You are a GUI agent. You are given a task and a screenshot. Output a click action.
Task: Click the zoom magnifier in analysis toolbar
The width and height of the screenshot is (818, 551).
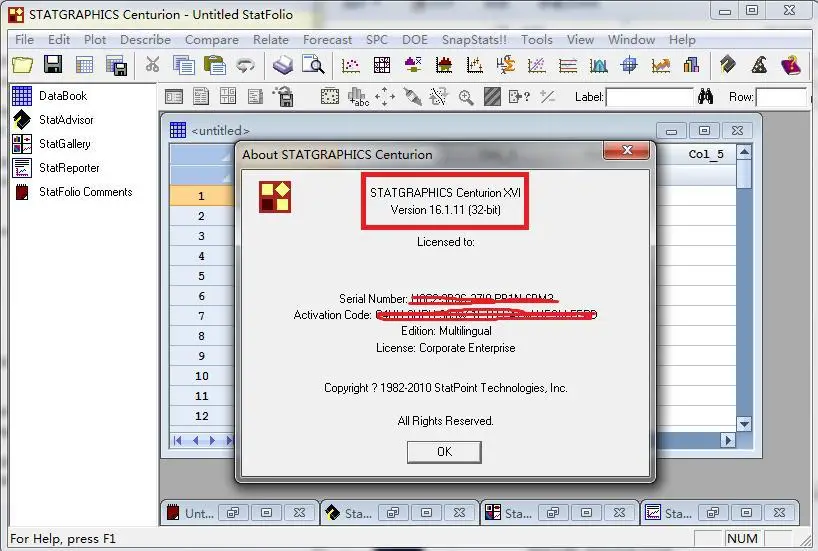pyautogui.click(x=466, y=97)
